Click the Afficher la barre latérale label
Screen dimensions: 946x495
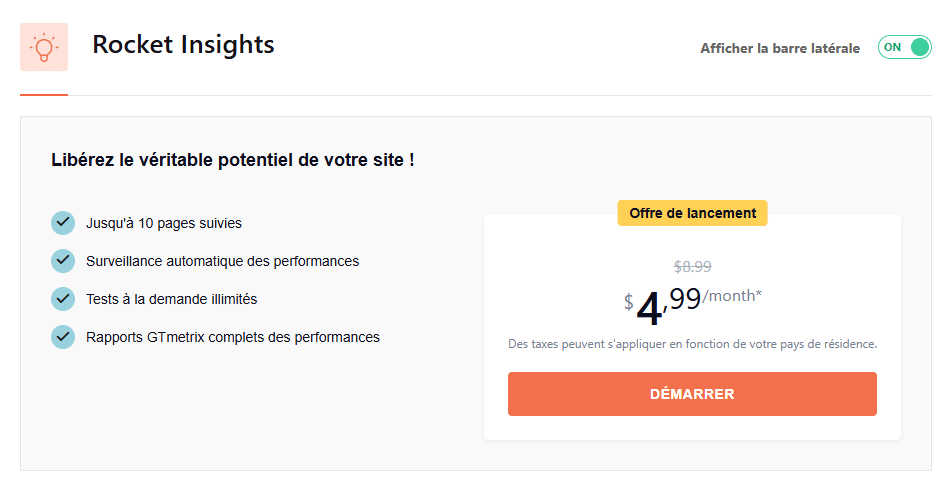click(780, 48)
